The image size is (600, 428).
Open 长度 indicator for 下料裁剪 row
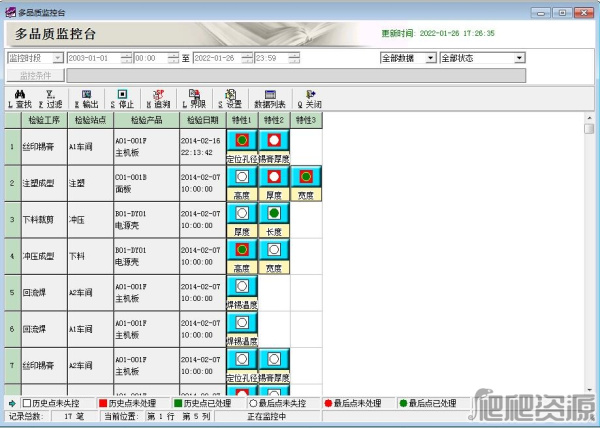click(274, 213)
